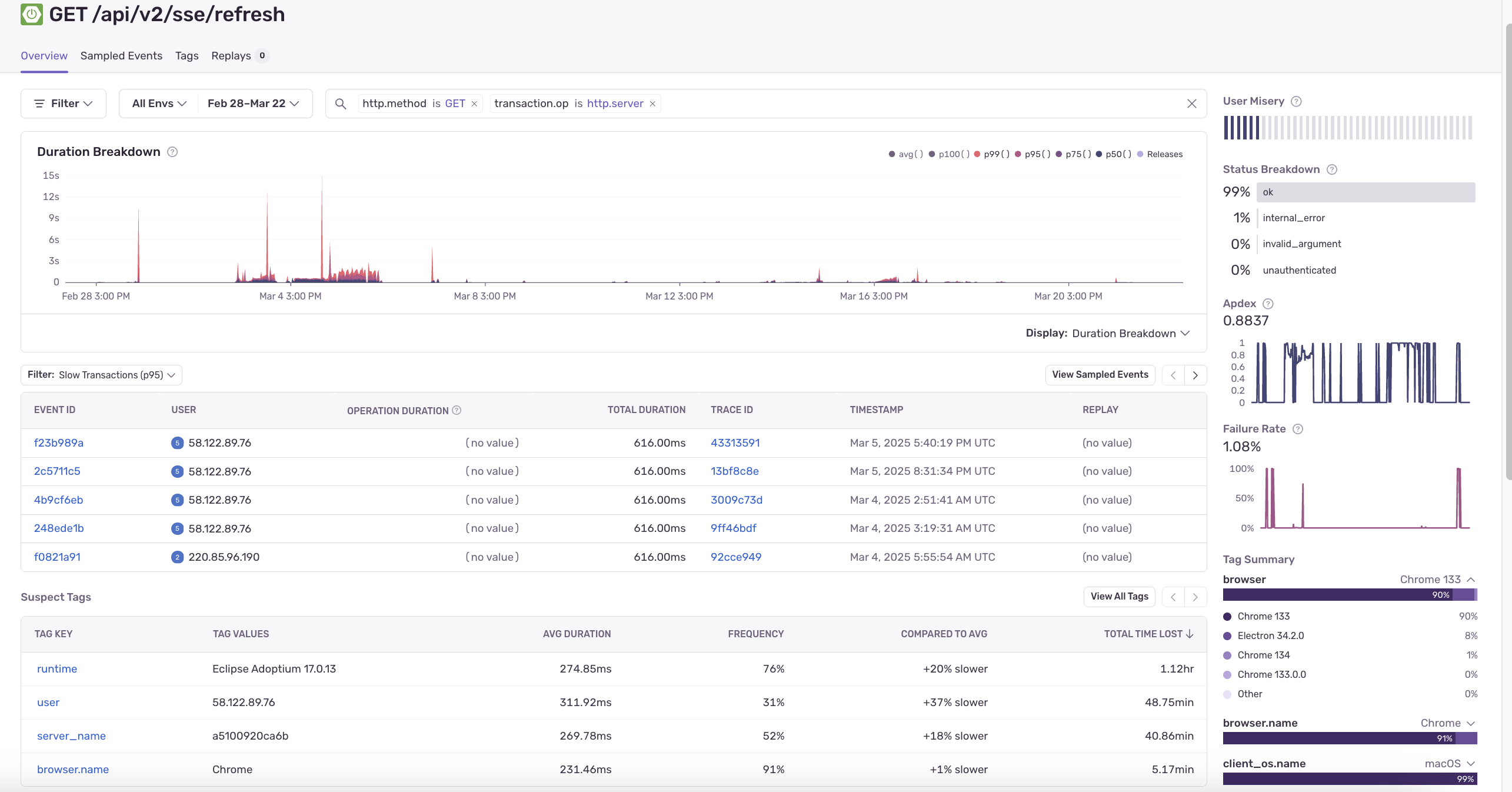Click the Duration Breakdown help icon
Image resolution: width=1512 pixels, height=792 pixels.
tap(172, 152)
